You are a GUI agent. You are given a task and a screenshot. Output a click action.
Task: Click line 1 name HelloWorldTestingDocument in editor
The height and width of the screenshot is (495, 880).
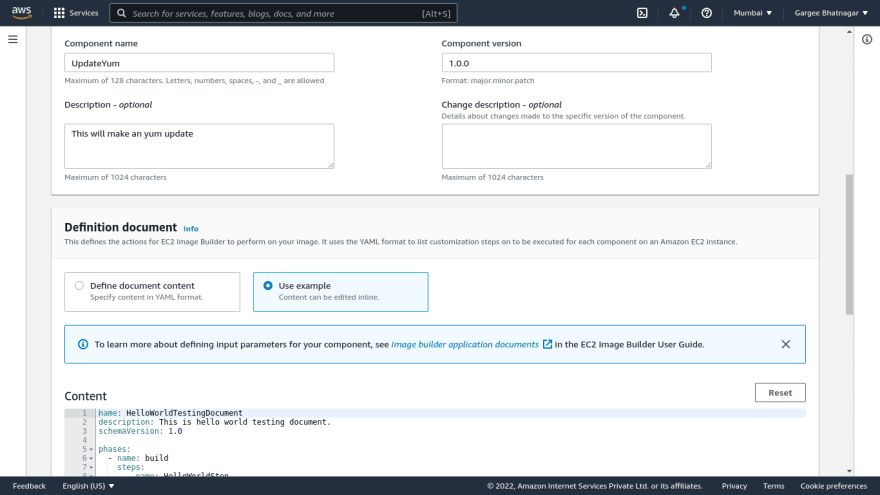pyautogui.click(x=171, y=413)
